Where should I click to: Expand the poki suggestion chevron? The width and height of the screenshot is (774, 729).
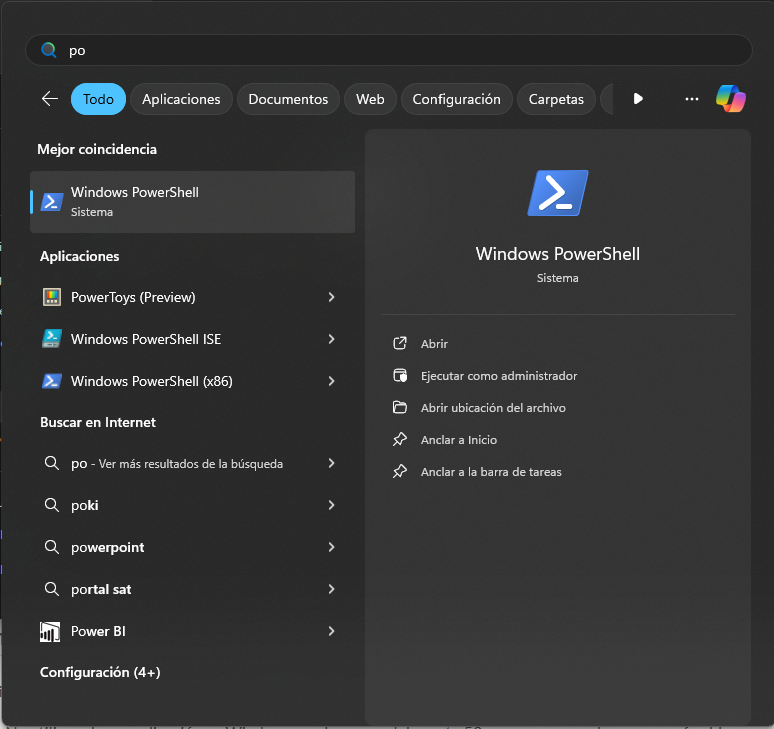pos(331,505)
